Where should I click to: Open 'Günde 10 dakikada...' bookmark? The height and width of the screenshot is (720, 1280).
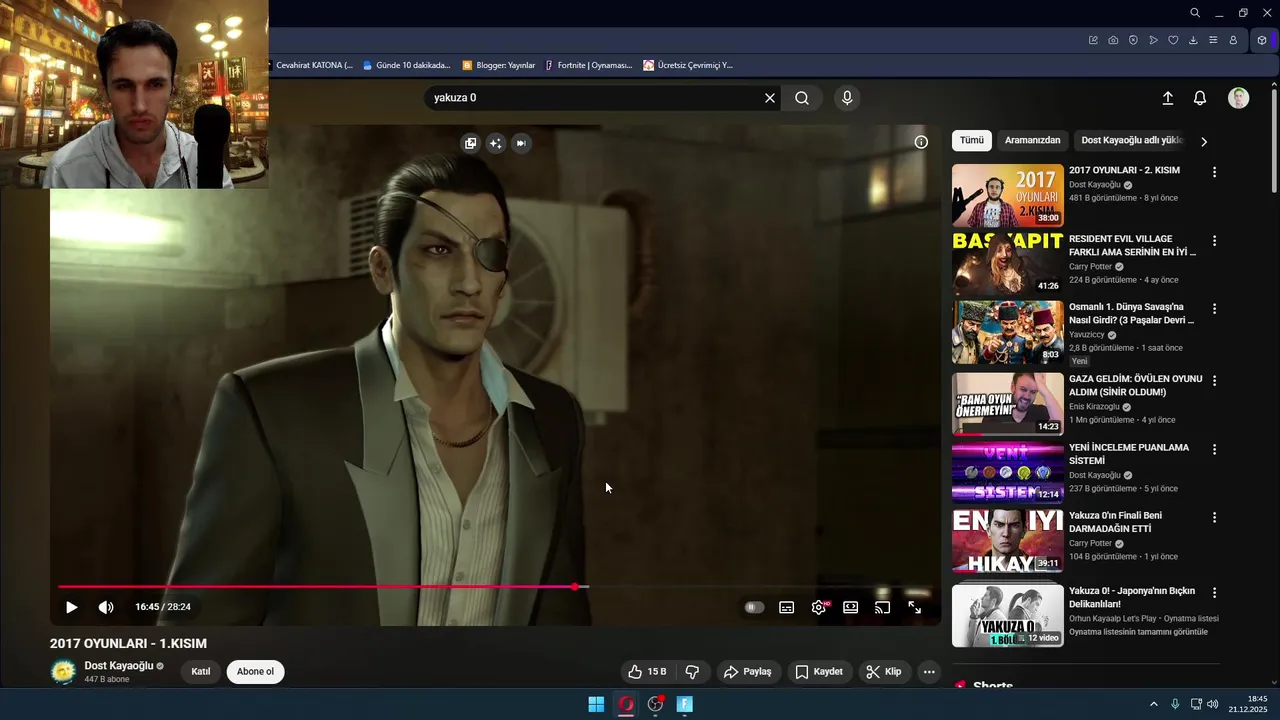[x=407, y=65]
